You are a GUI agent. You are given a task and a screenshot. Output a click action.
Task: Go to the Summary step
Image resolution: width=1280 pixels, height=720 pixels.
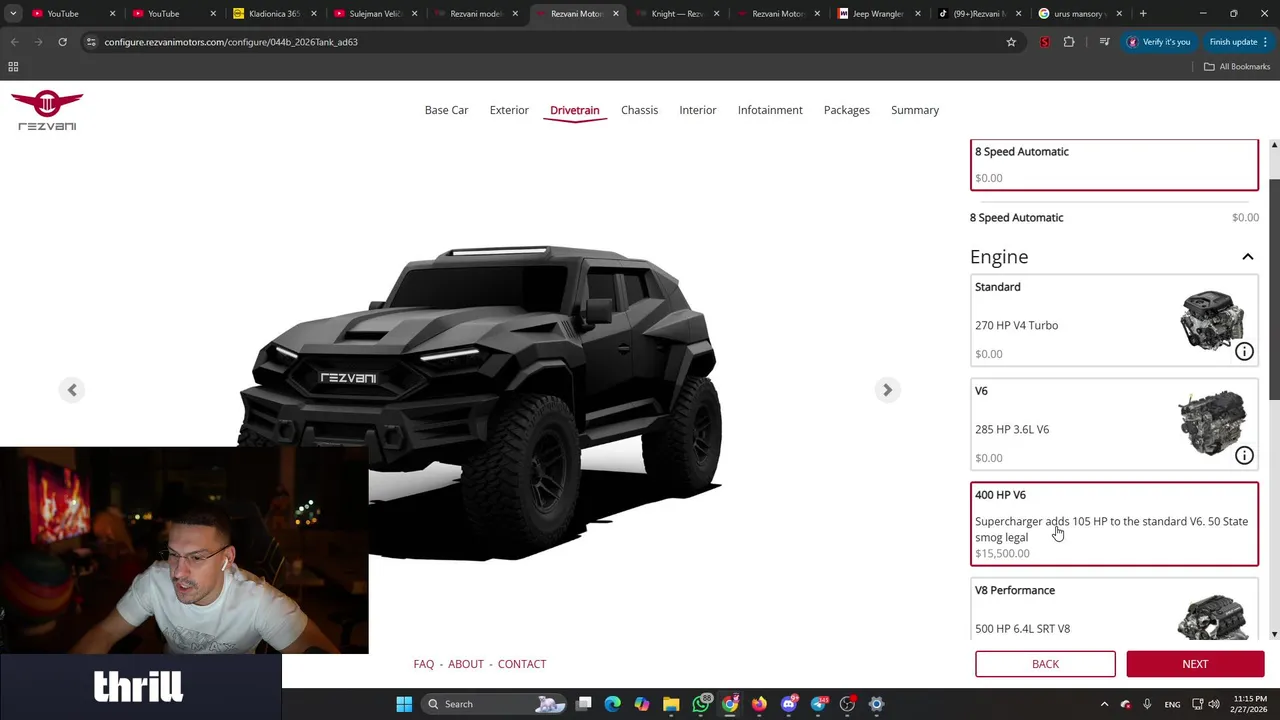pyautogui.click(x=915, y=110)
